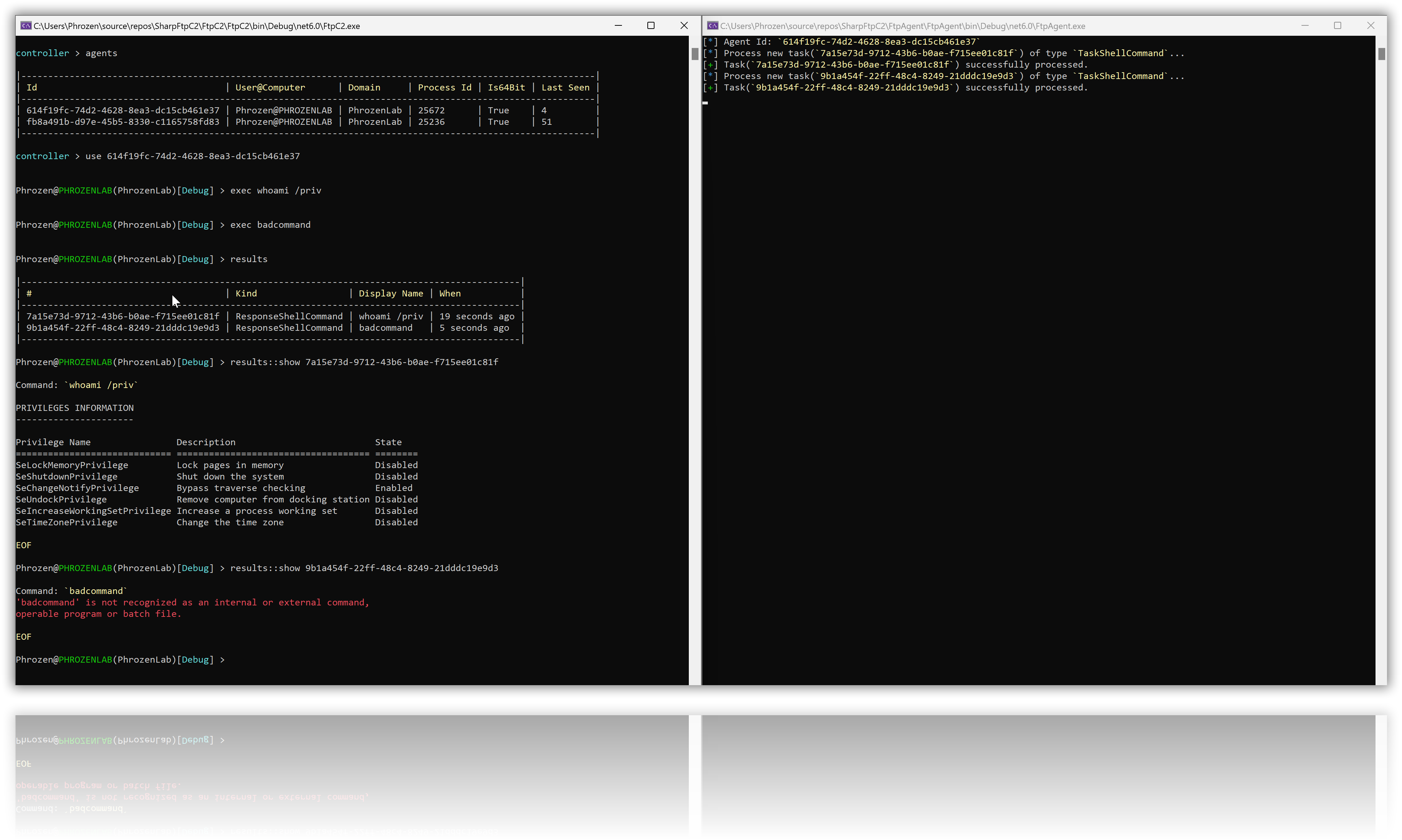Click agent Id fb8a491b in agents table
The height and width of the screenshot is (840, 1402).
click(122, 122)
